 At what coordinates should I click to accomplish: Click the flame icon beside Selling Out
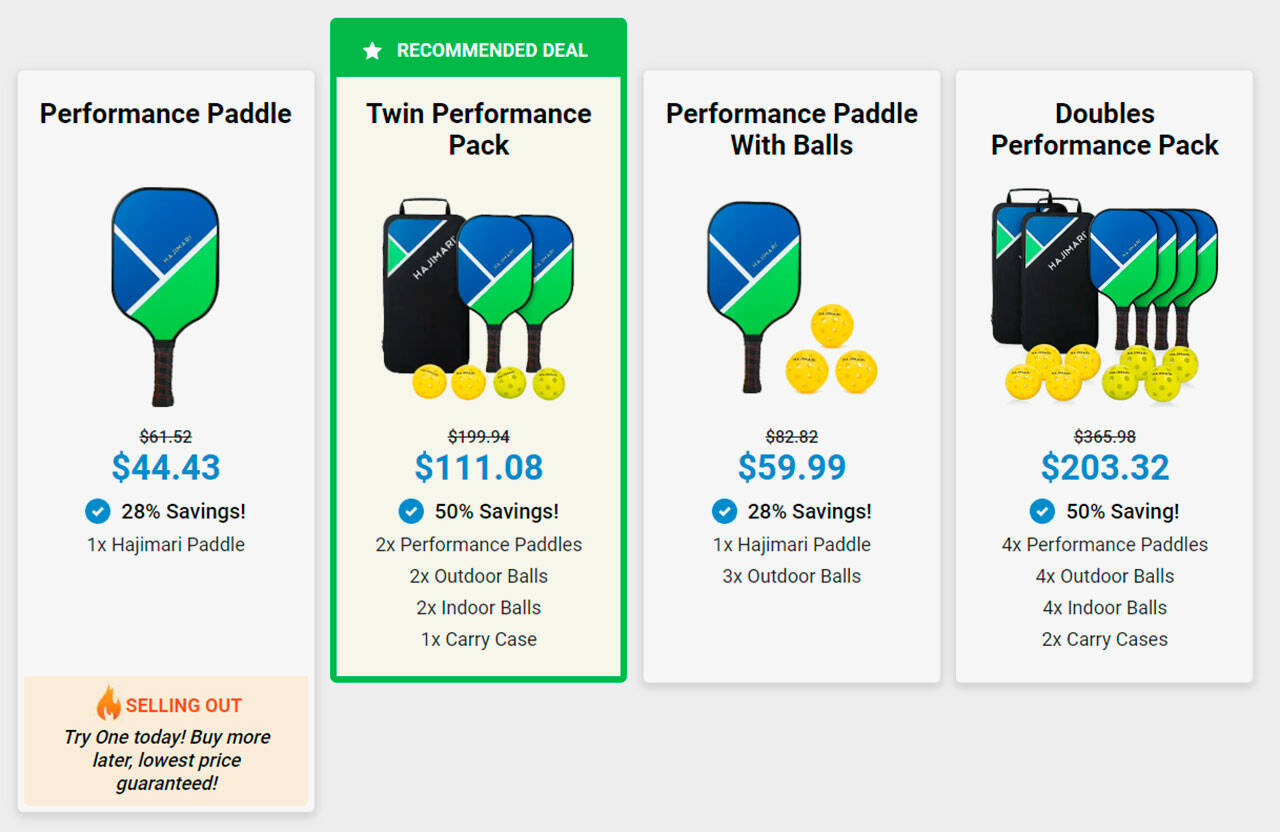[108, 703]
